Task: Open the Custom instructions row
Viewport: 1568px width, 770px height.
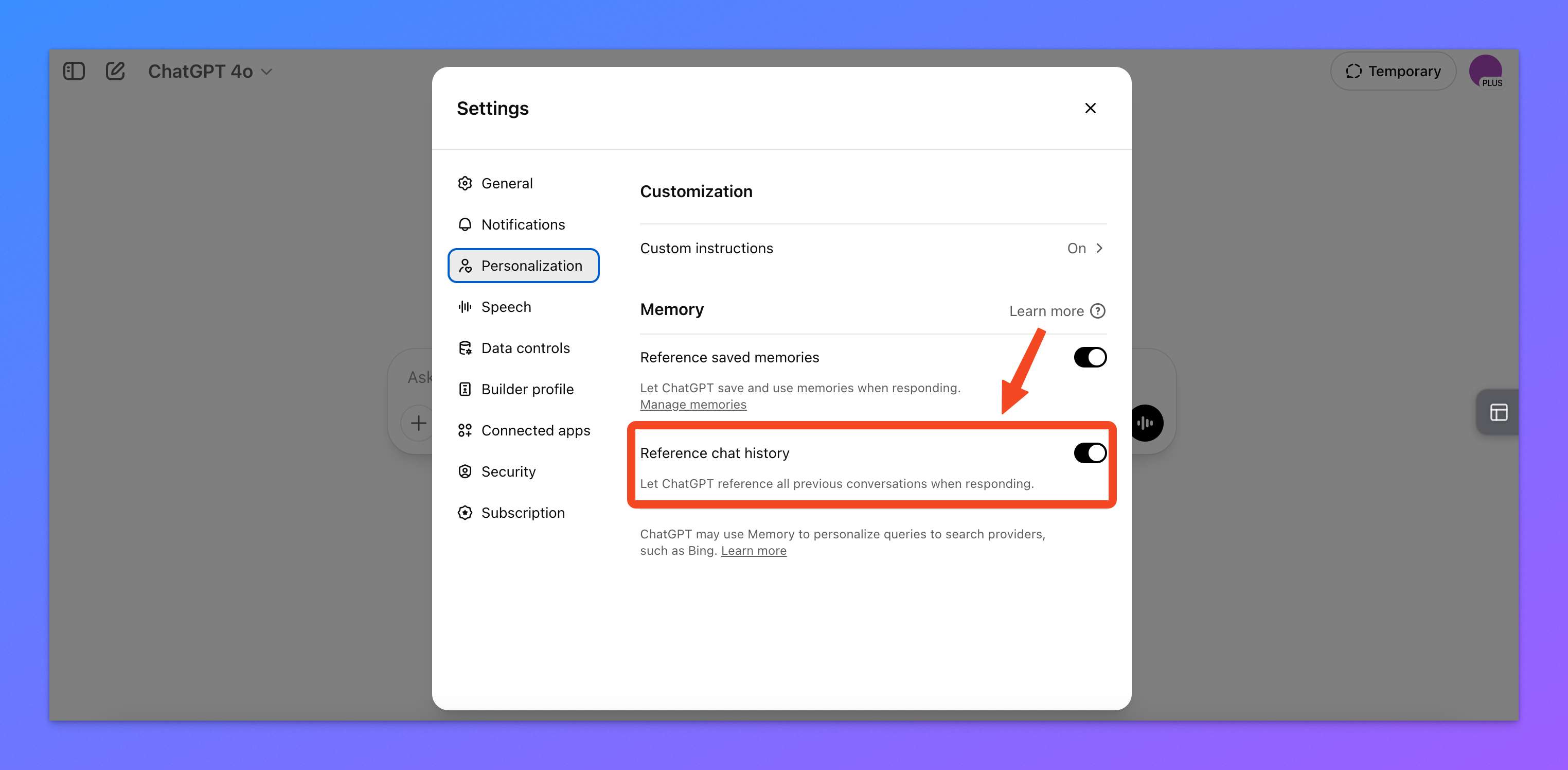Action: click(x=873, y=249)
